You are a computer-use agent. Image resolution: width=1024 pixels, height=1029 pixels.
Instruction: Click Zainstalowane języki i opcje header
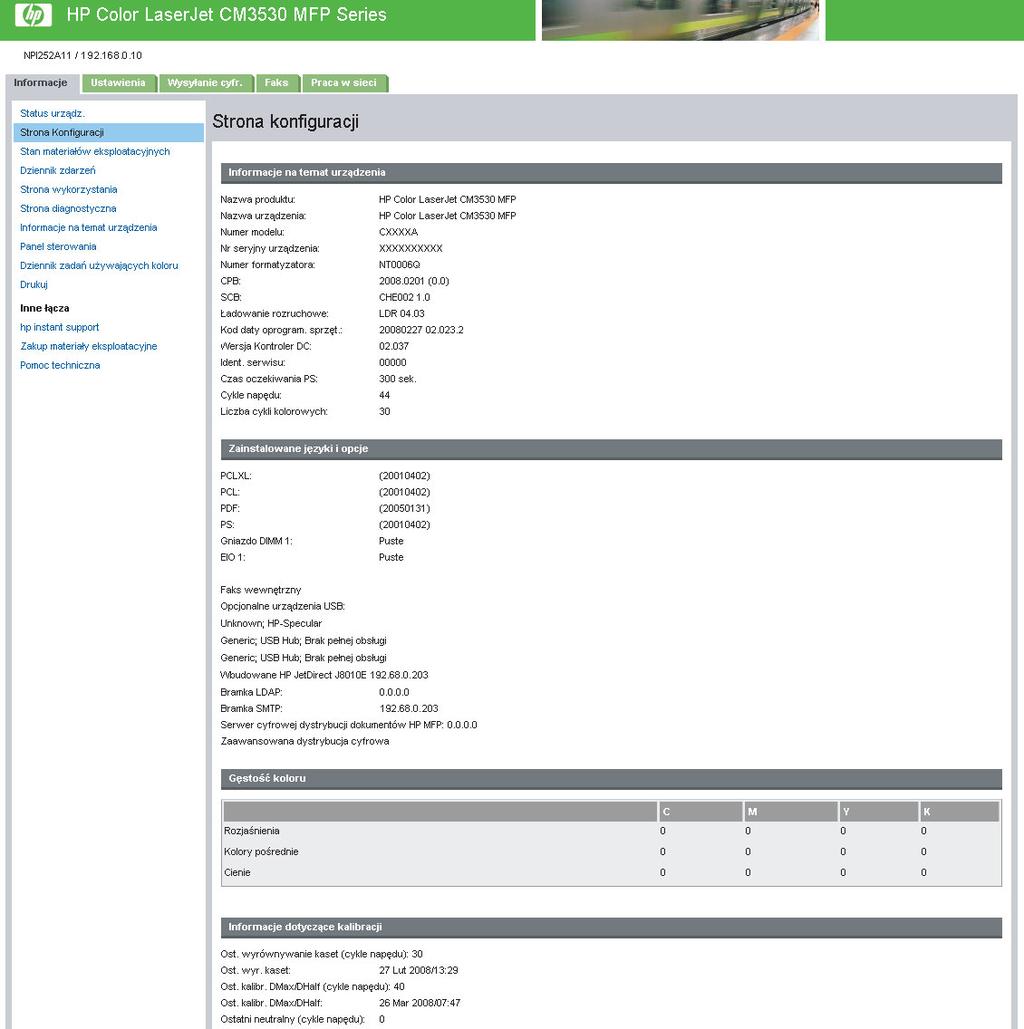[611, 449]
